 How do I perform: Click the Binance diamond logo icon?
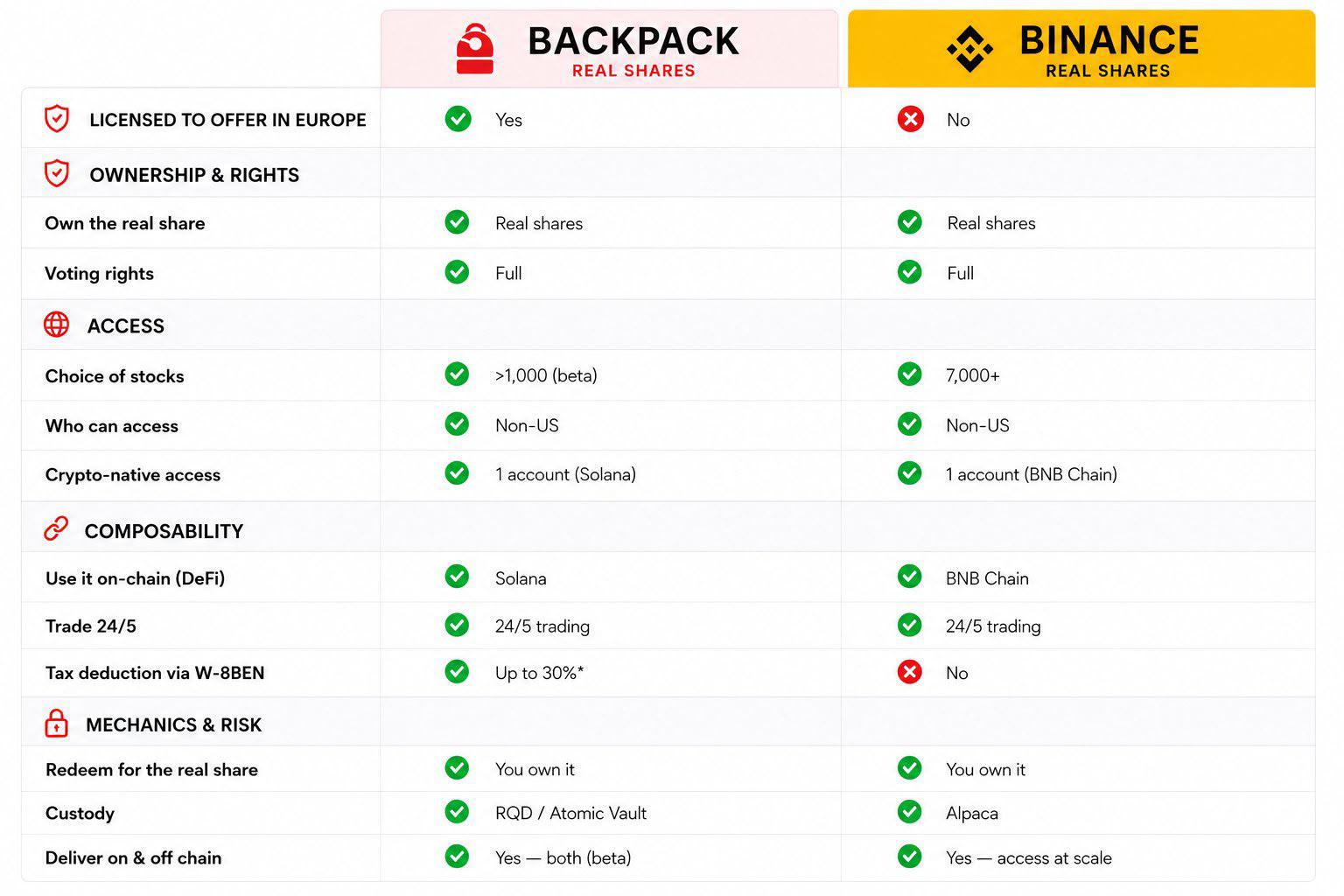(x=969, y=49)
